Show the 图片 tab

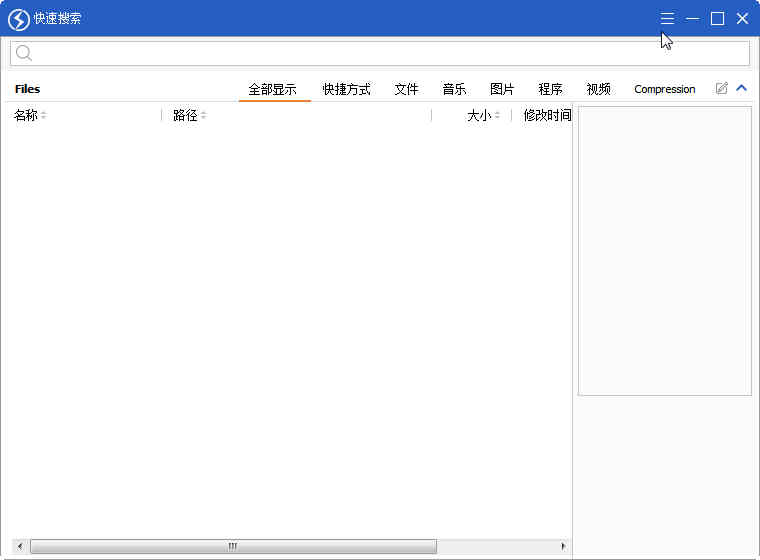(x=502, y=89)
